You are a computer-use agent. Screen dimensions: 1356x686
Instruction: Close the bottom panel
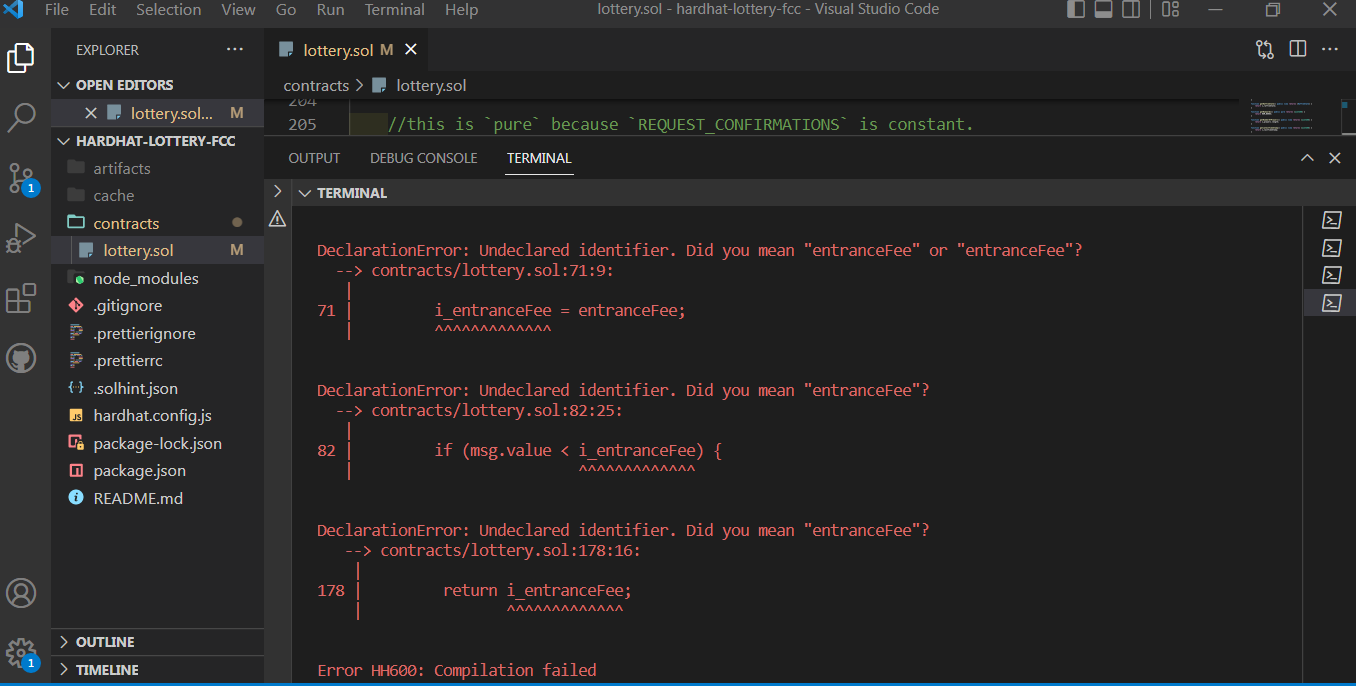click(x=1334, y=158)
